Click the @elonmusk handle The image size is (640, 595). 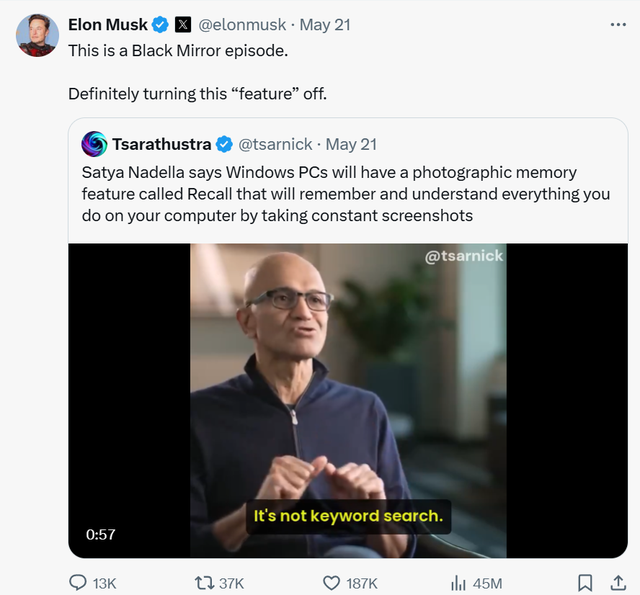241,25
